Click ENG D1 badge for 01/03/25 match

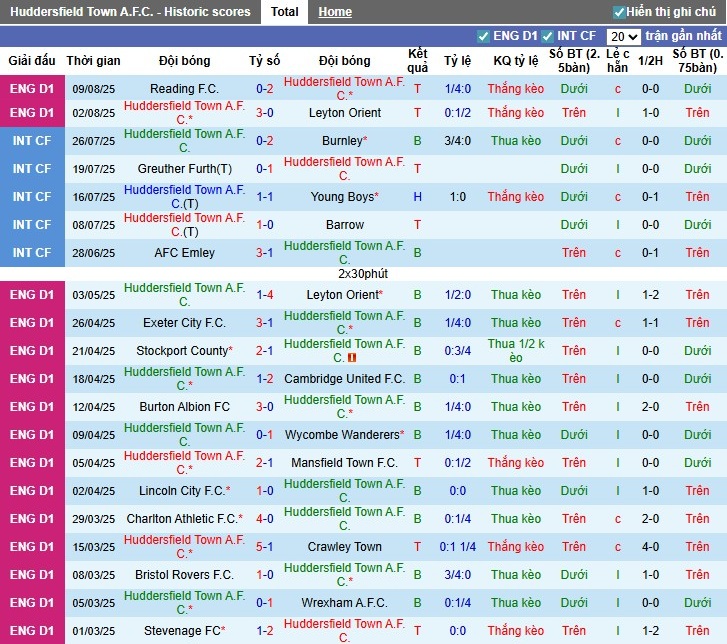pyautogui.click(x=31, y=631)
